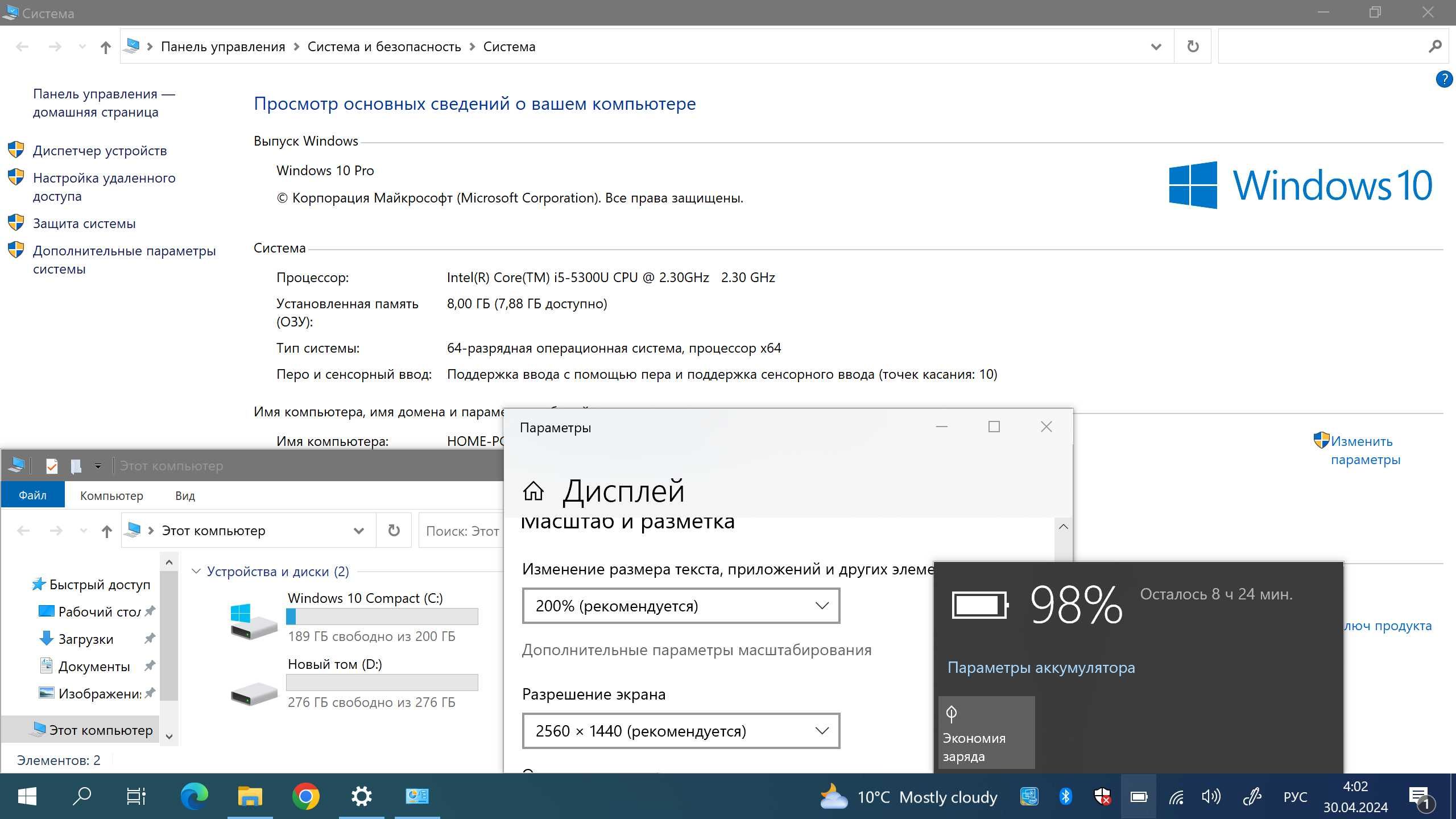This screenshot has width=1456, height=819.
Task: Open Chrome from the taskbar
Action: (x=305, y=796)
